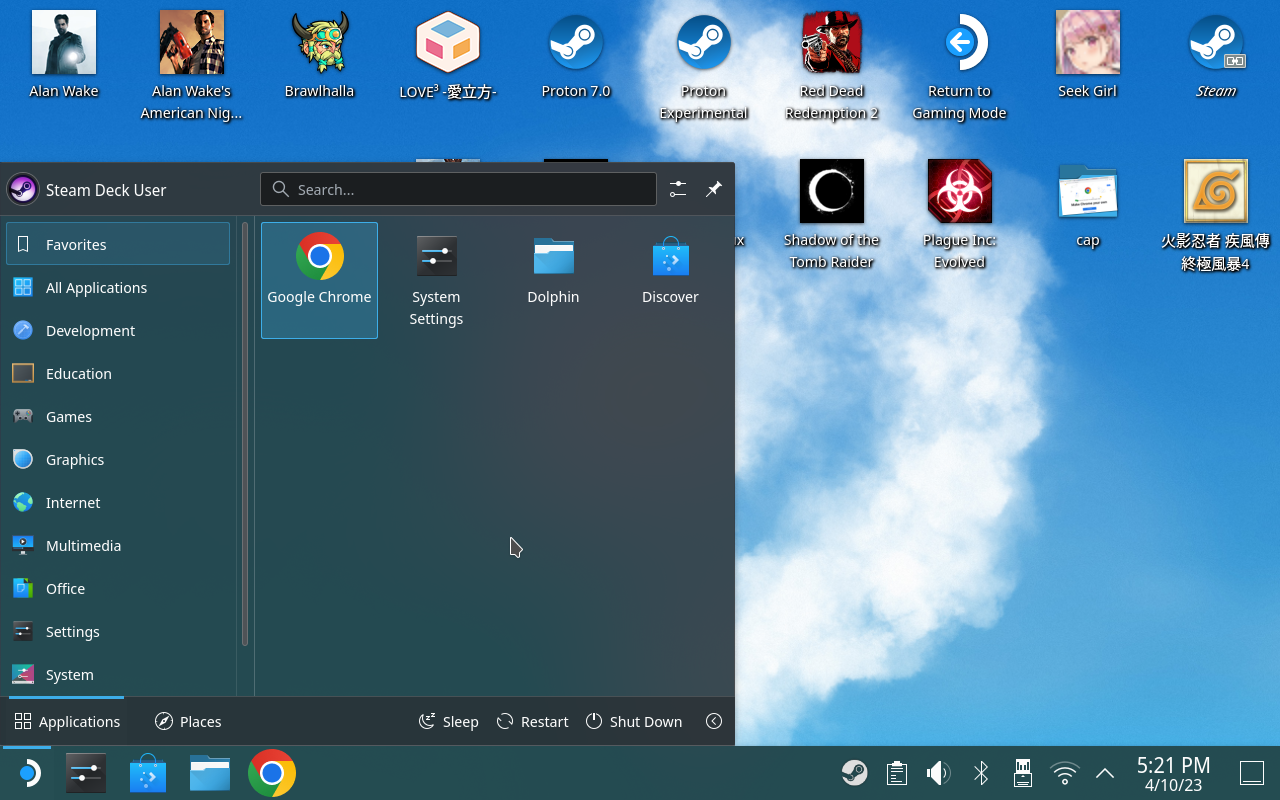Click the launcher search field
Viewport: 1280px width, 800px height.
click(458, 189)
